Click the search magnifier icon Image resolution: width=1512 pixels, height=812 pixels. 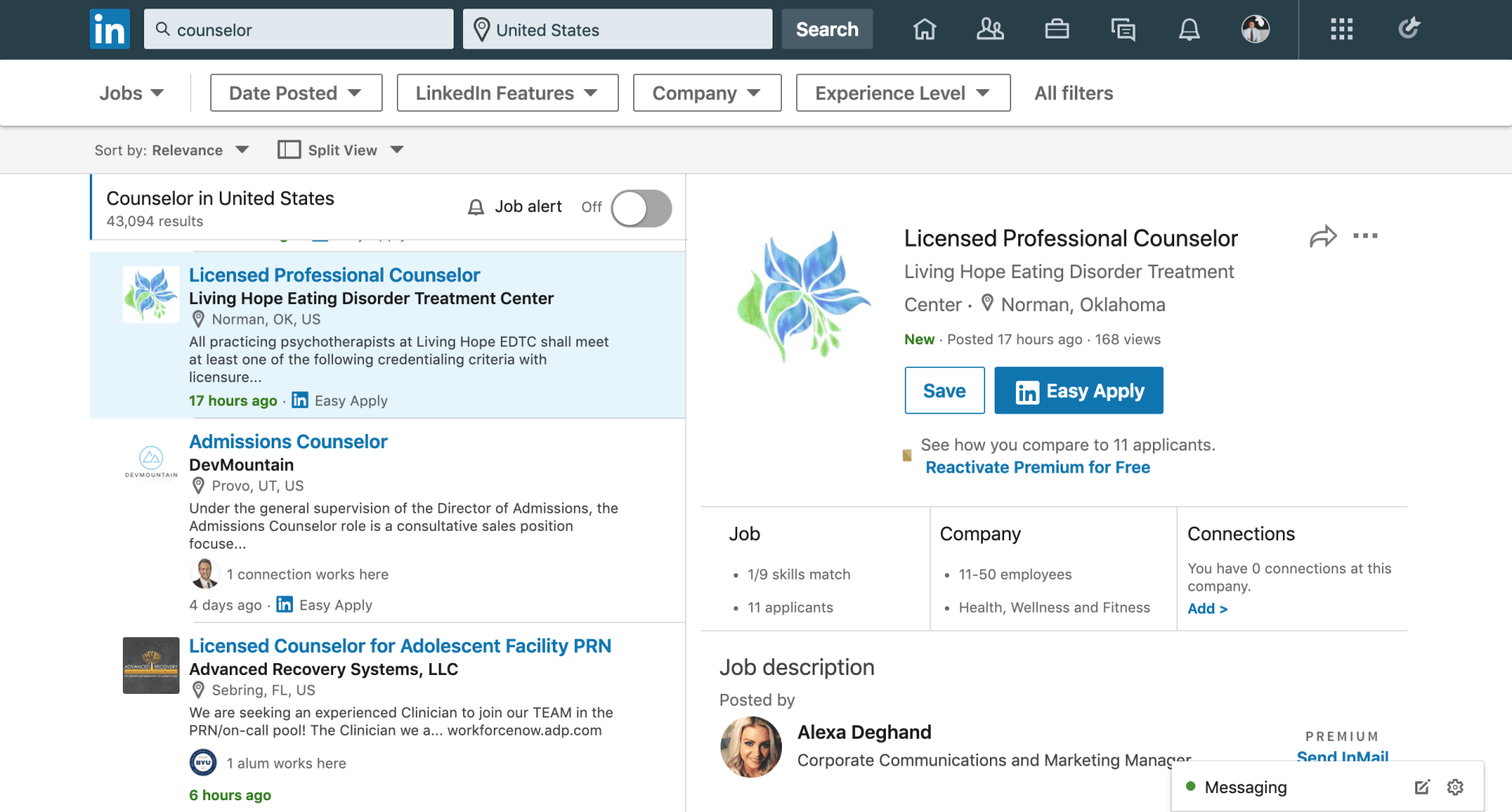coord(163,29)
